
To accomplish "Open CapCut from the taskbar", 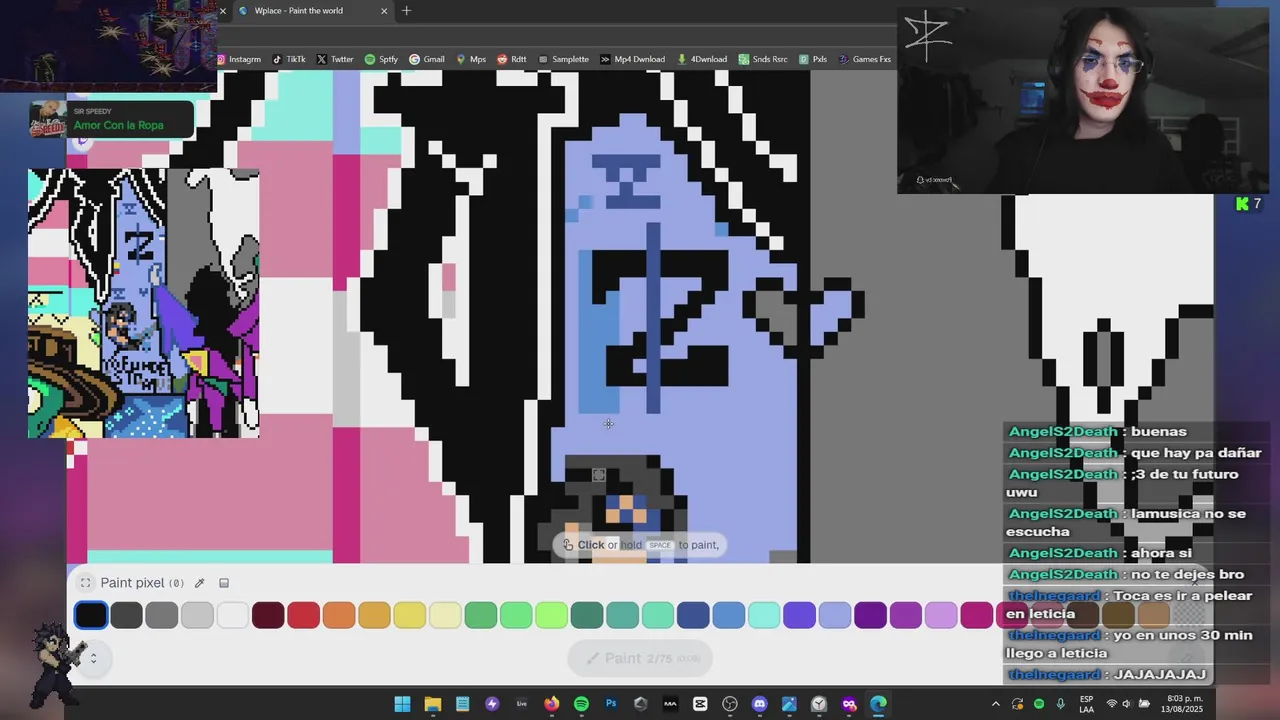I will tap(700, 704).
